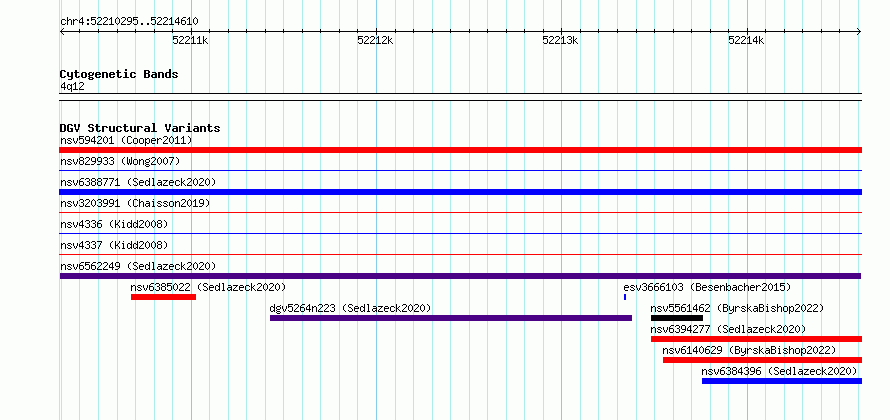Screen dimensions: 890x420
Task: Select the tiny blue esv3666103 marker
Action: click(x=625, y=297)
